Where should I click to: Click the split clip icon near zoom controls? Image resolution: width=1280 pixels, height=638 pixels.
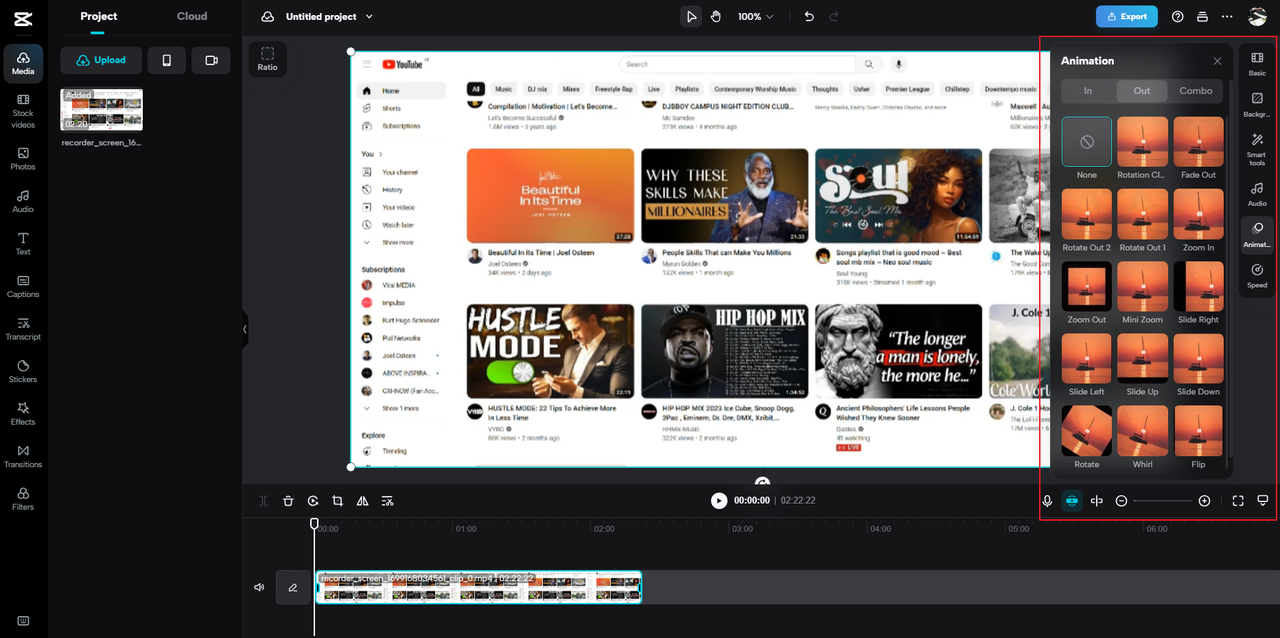(x=1097, y=501)
